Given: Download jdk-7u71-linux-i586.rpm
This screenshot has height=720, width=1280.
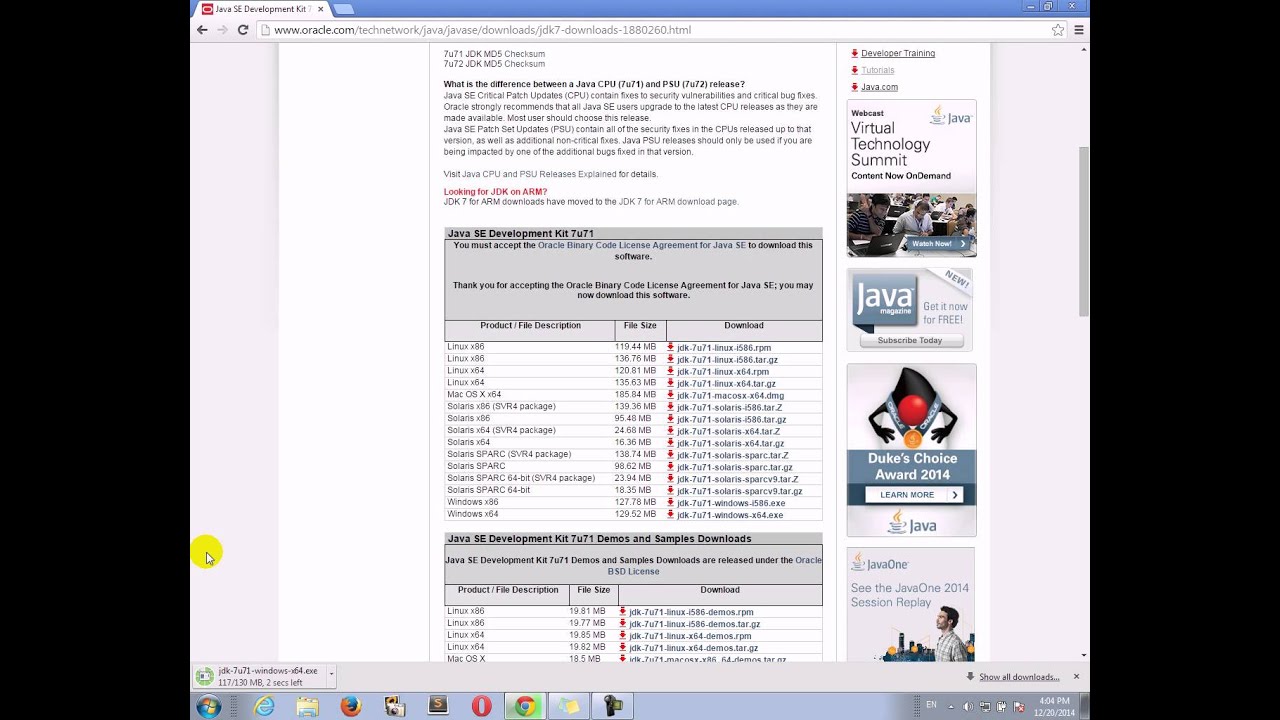Looking at the screenshot, I should pos(724,348).
